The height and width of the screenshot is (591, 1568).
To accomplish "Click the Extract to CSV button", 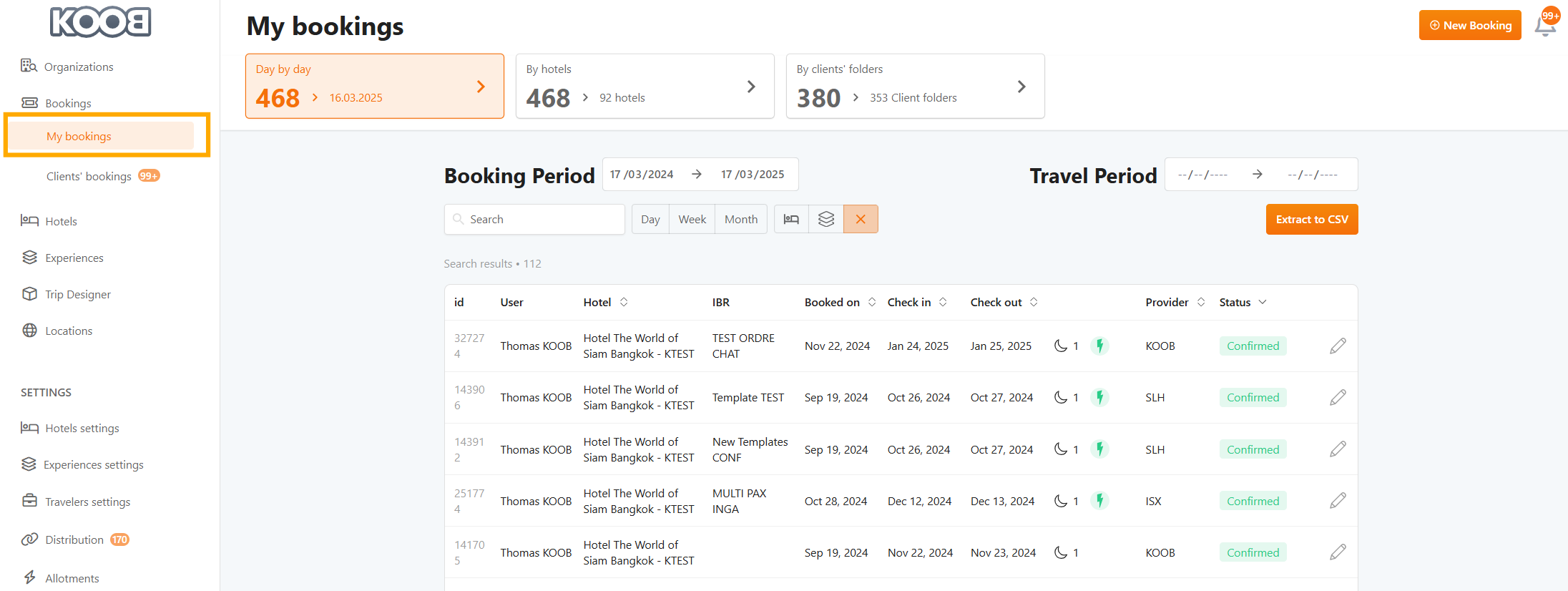I will pyautogui.click(x=1311, y=220).
